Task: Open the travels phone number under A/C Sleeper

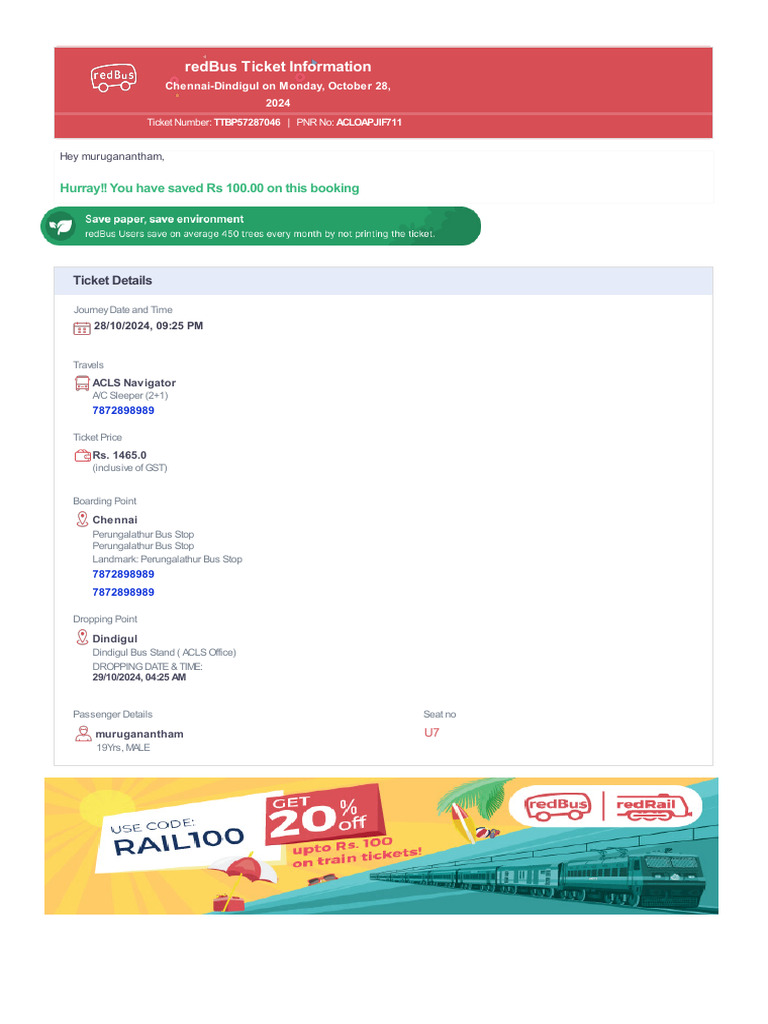Action: pos(123,410)
